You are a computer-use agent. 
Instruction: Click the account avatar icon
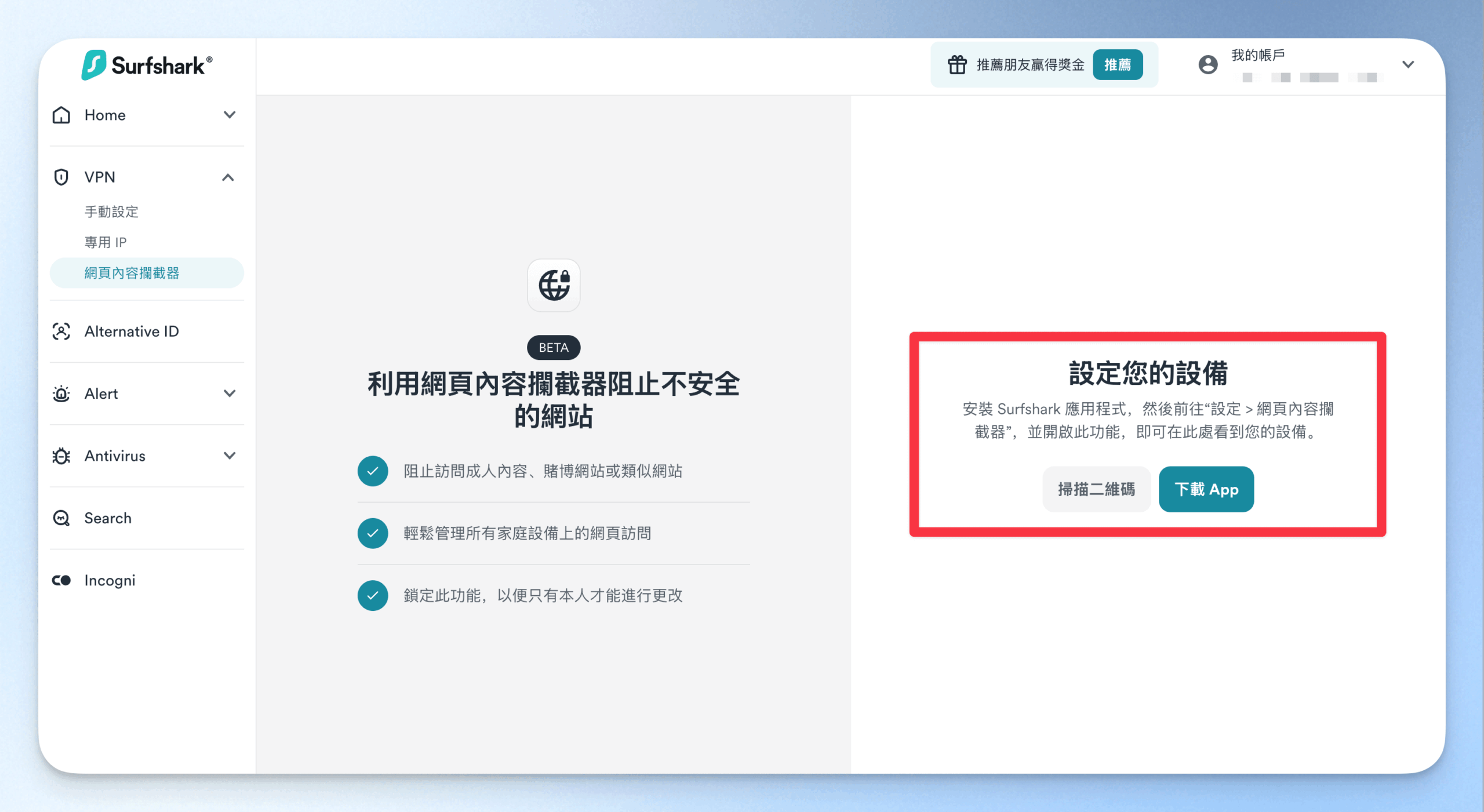click(1208, 64)
